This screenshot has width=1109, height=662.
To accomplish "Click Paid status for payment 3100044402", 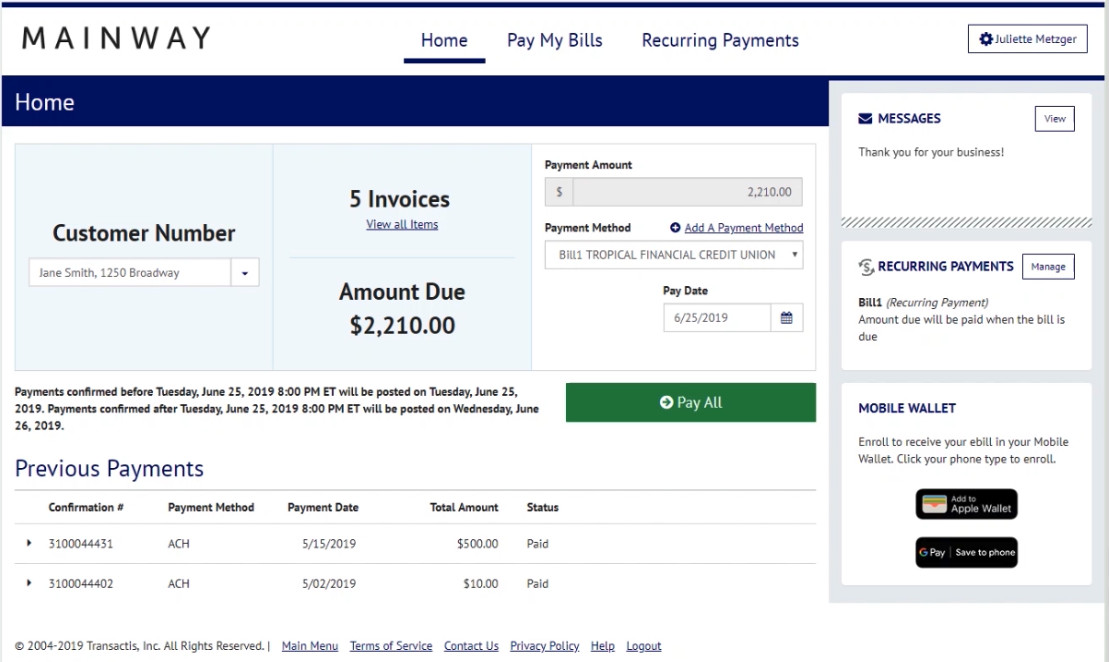I will pos(538,583).
